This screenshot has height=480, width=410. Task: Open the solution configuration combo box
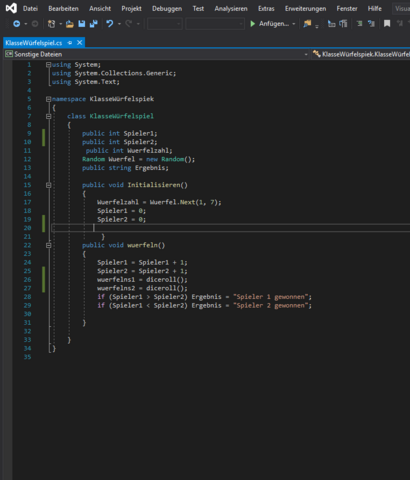(x=165, y=24)
